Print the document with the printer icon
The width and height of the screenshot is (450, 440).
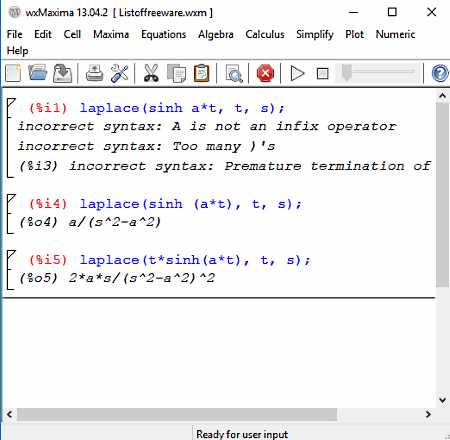pos(95,73)
